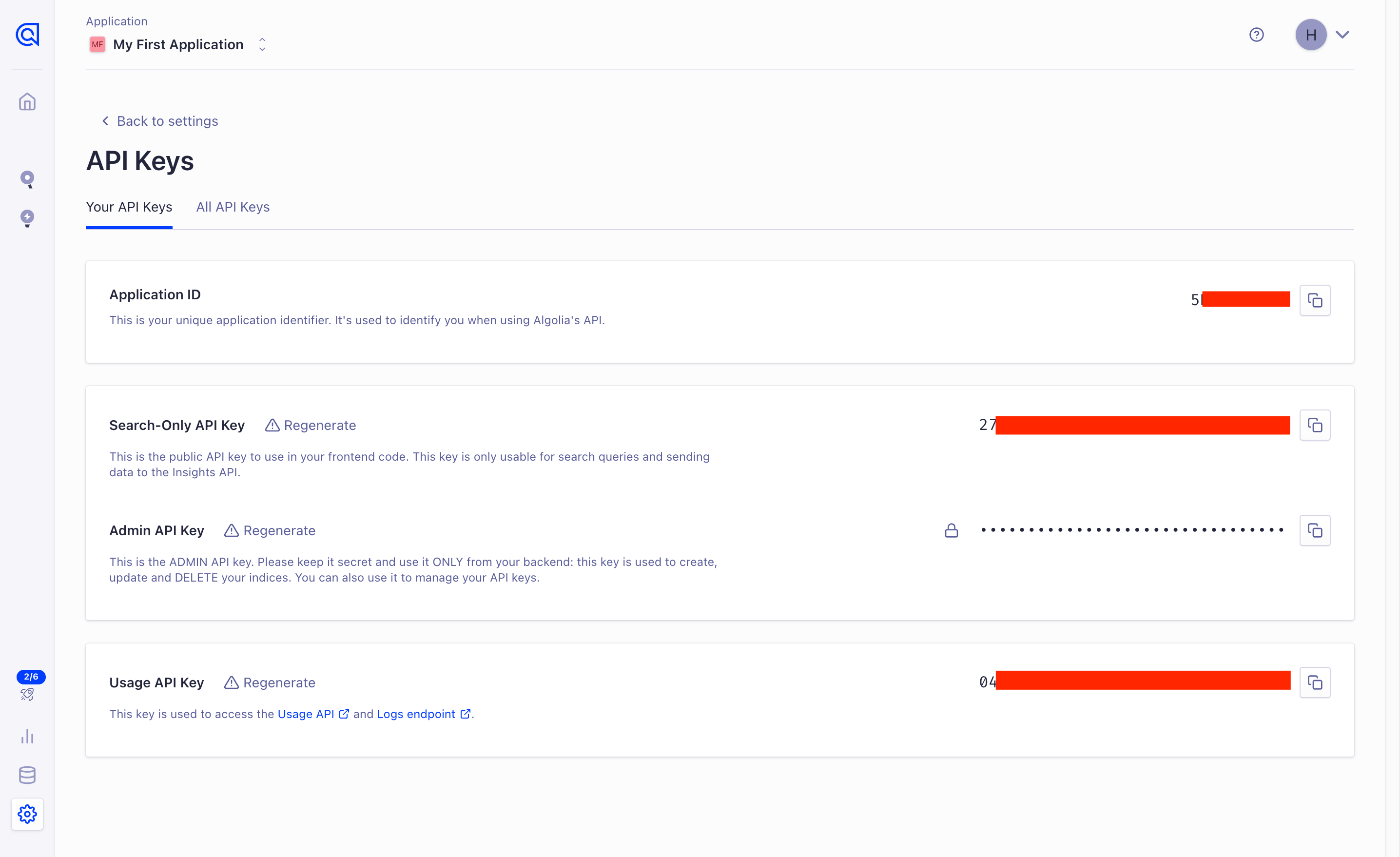The image size is (1400, 857).
Task: Click the Algolia logo in sidebar
Action: coord(27,35)
